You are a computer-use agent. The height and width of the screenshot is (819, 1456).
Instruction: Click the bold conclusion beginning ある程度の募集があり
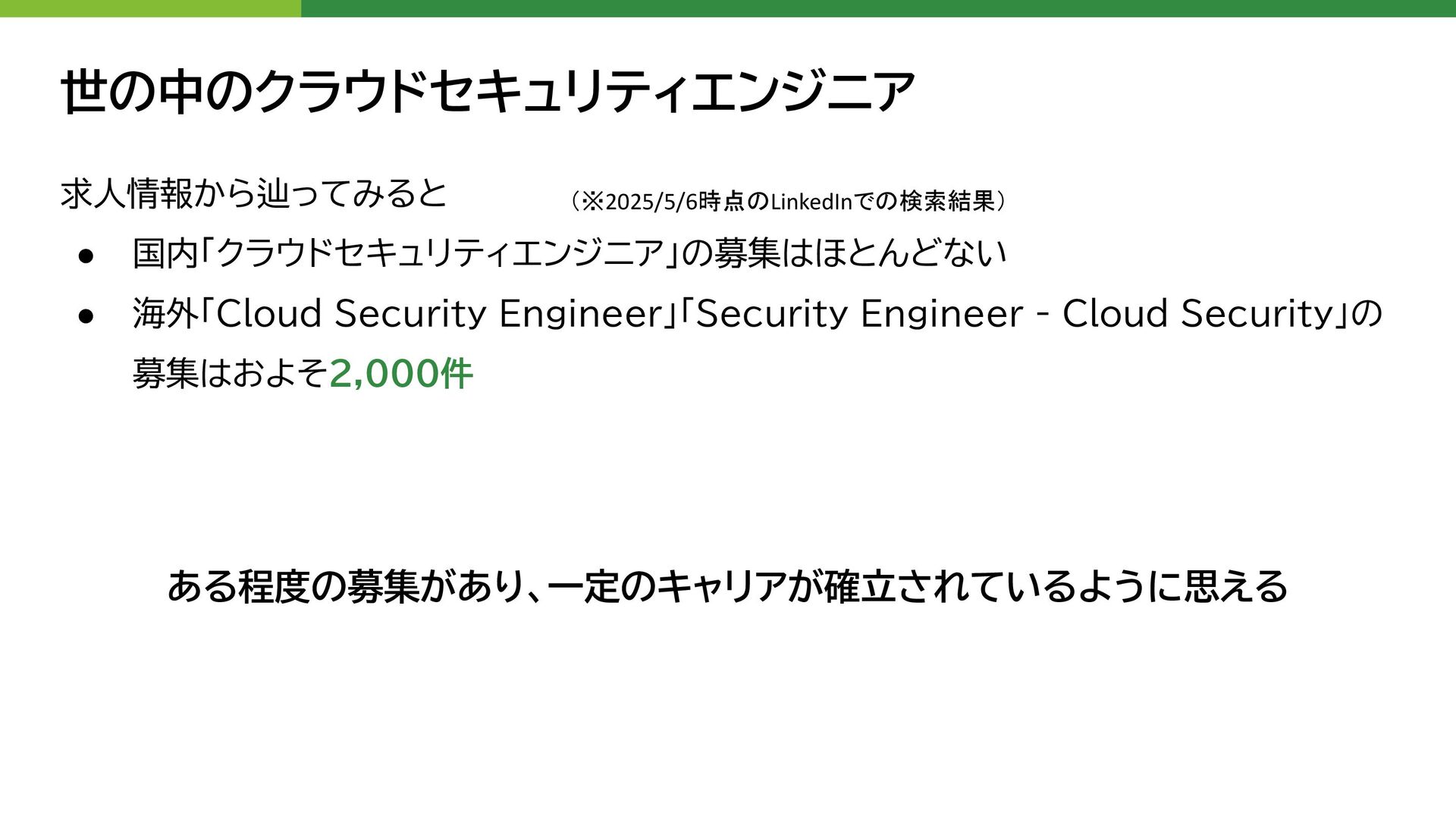(727, 586)
